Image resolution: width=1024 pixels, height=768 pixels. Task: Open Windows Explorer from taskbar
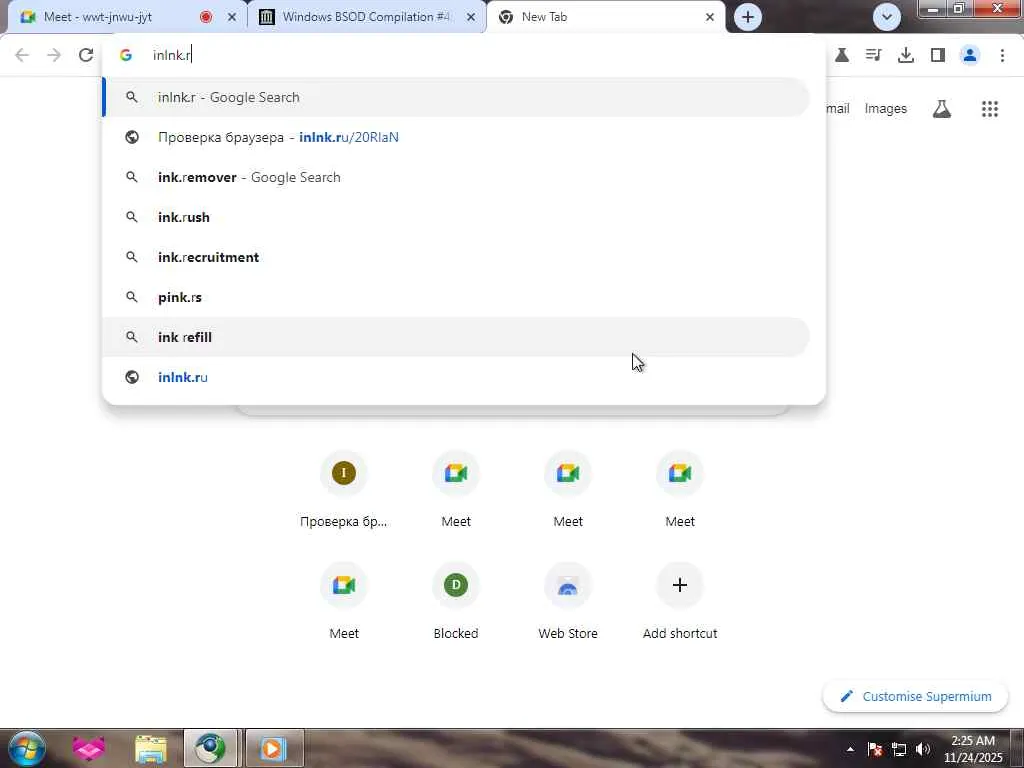tap(151, 749)
